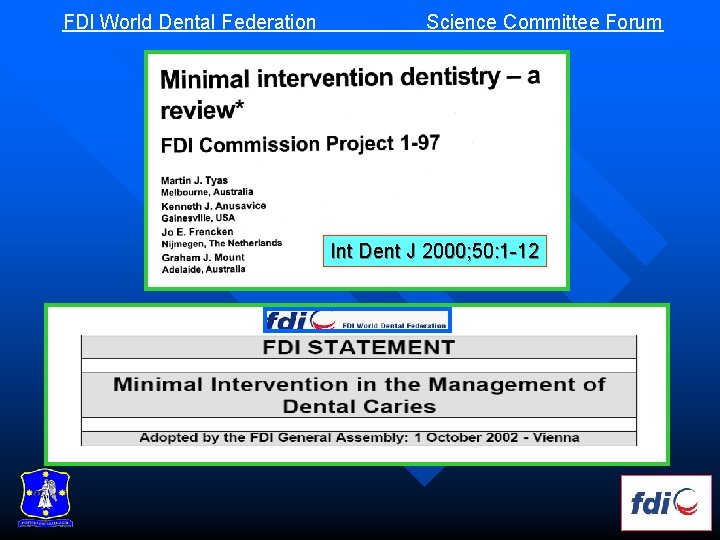Click the FDI World Dental Federation banner logo
This screenshot has height=540, width=720.
[357, 320]
